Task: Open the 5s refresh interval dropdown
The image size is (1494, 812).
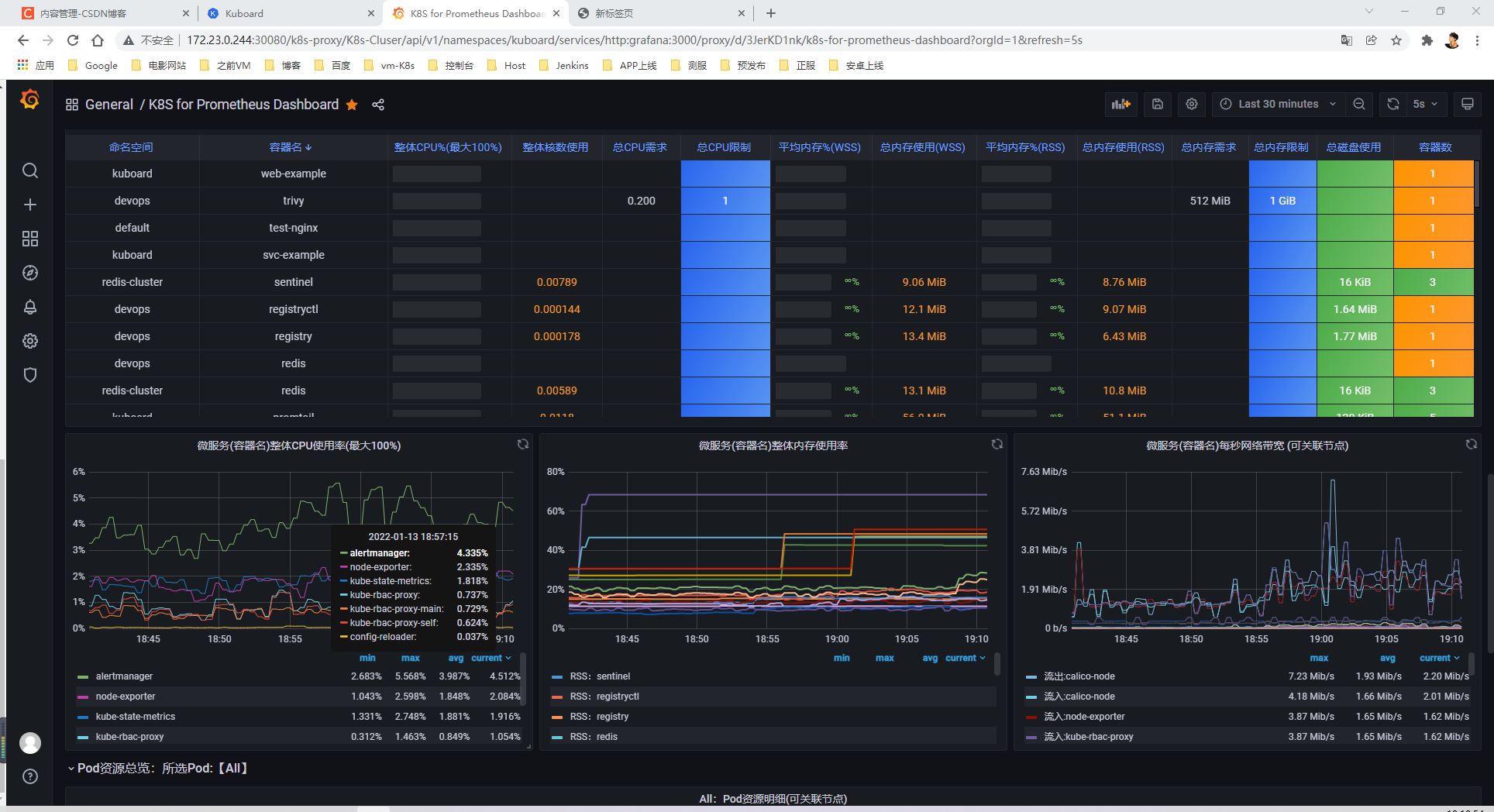Action: click(1426, 104)
